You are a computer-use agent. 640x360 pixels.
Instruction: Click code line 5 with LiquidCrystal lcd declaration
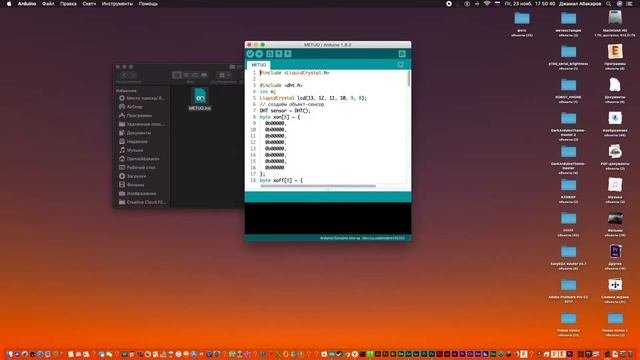click(313, 98)
